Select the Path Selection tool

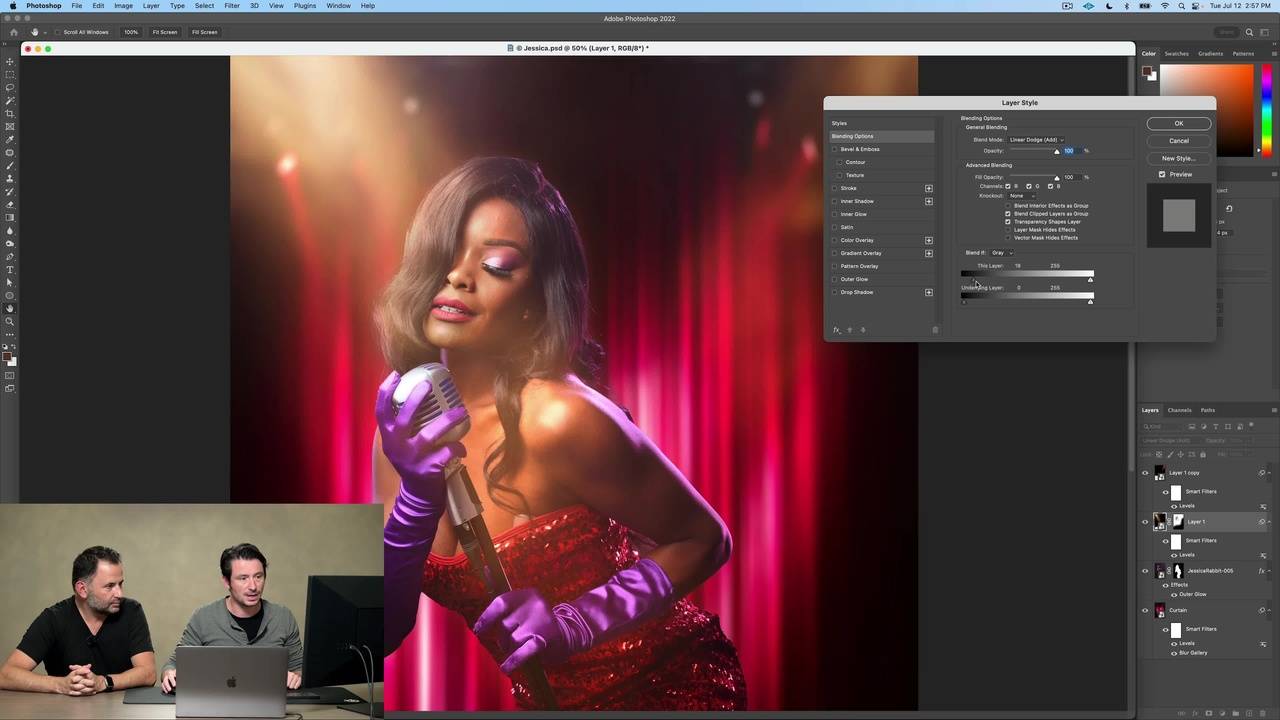pyautogui.click(x=10, y=283)
